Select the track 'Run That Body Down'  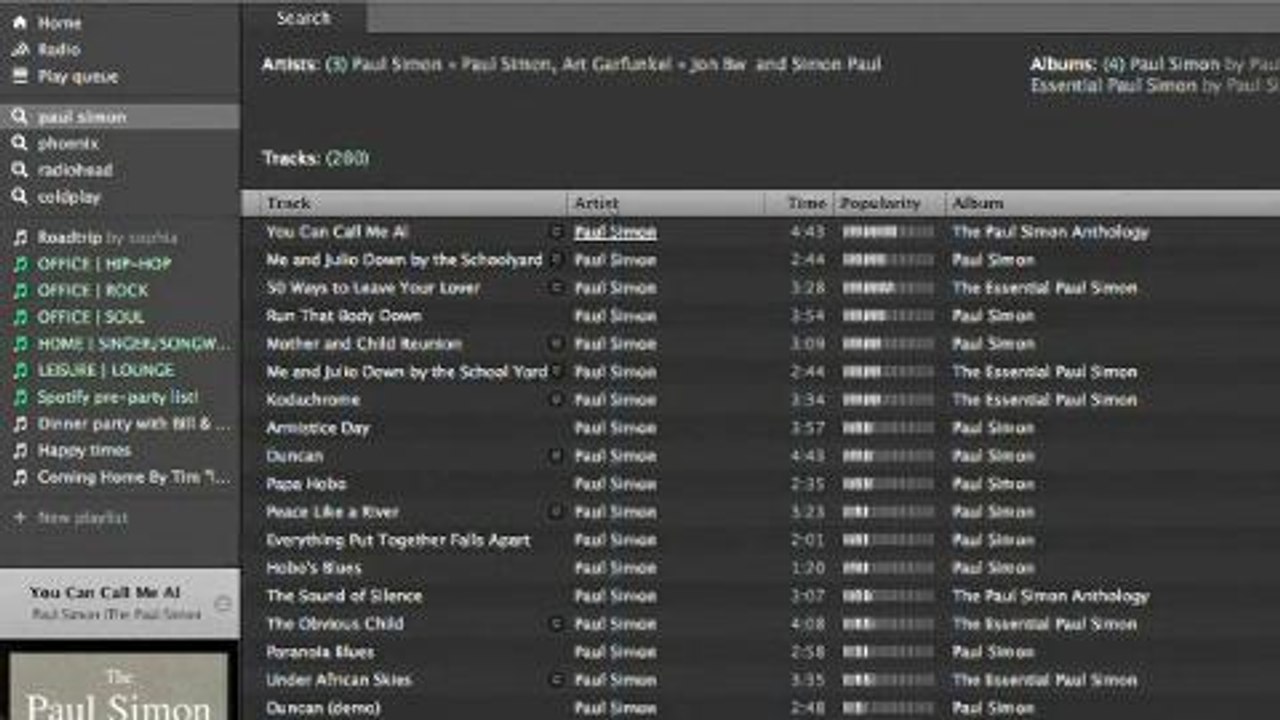[344, 316]
